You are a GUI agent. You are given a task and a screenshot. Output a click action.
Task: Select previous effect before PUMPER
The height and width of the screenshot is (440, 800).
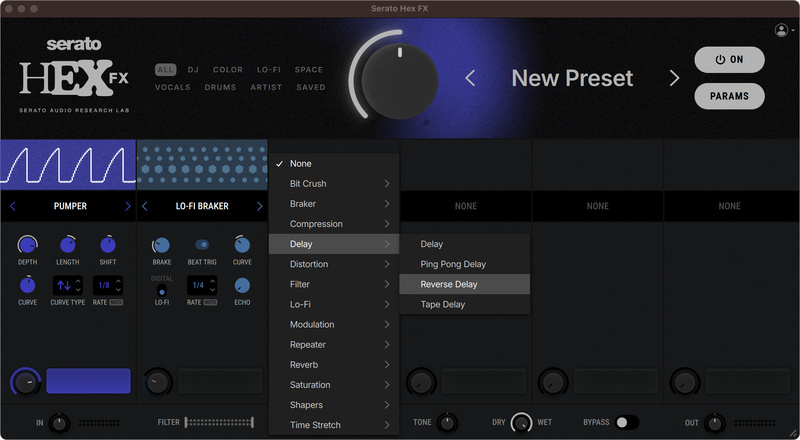[13, 206]
